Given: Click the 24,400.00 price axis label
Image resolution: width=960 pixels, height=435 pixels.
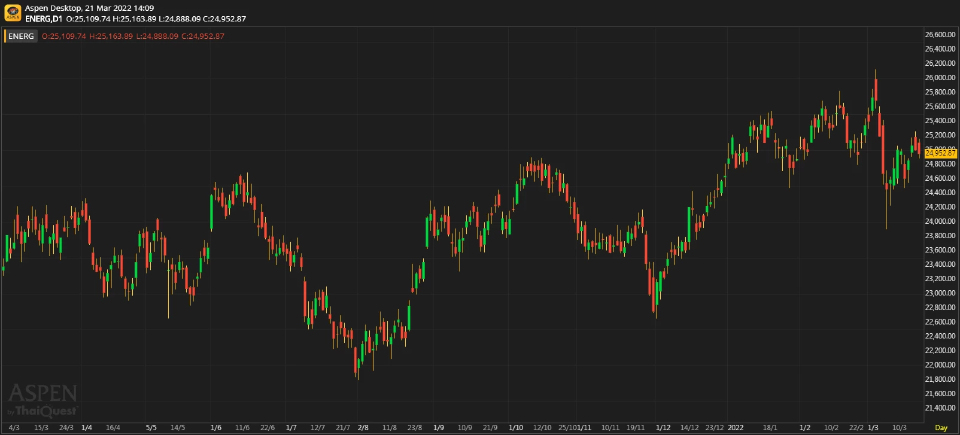Looking at the screenshot, I should [940, 192].
